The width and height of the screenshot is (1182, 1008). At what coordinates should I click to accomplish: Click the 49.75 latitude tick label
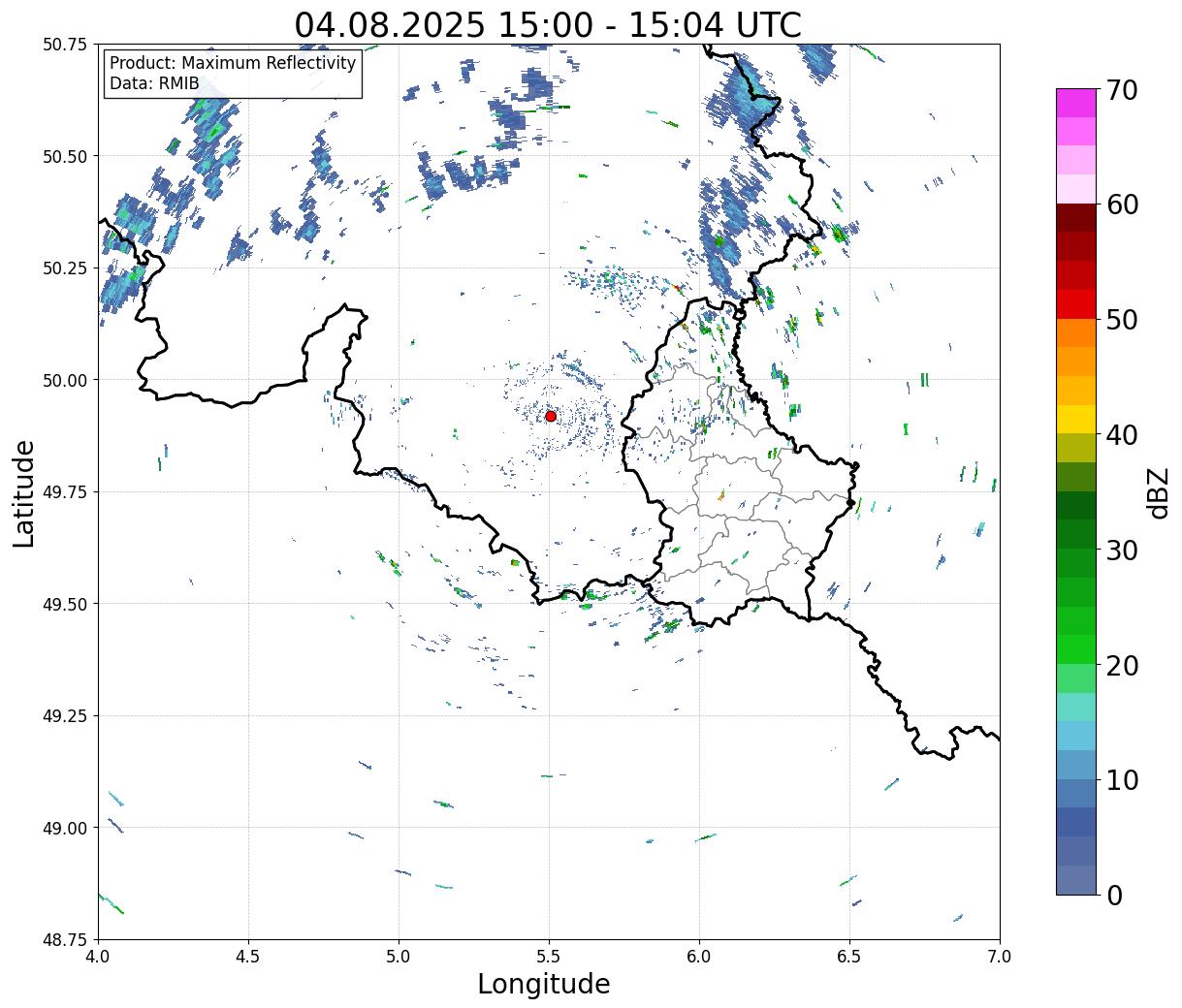[x=65, y=492]
